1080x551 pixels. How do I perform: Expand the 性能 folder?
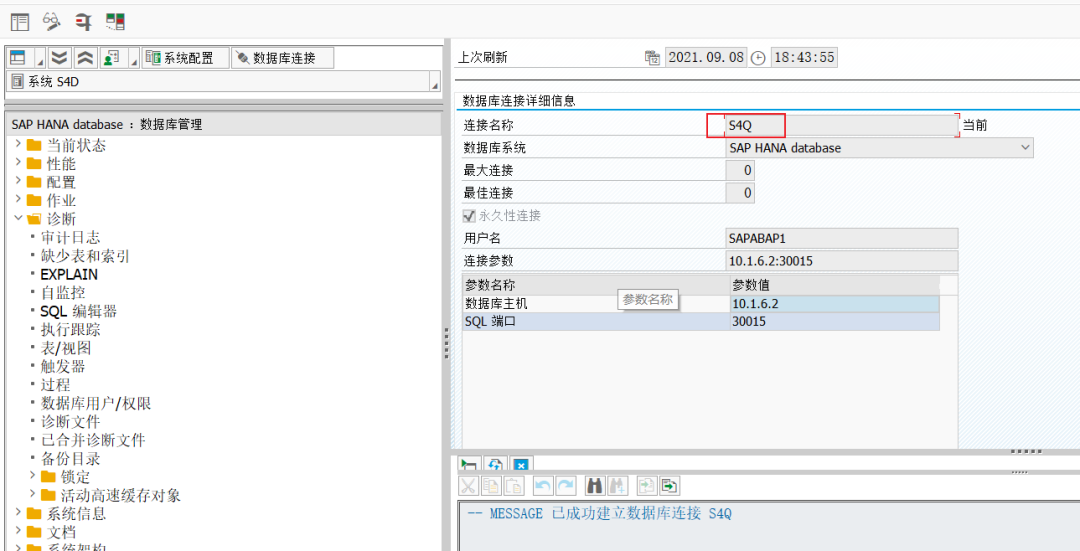[x=18, y=163]
